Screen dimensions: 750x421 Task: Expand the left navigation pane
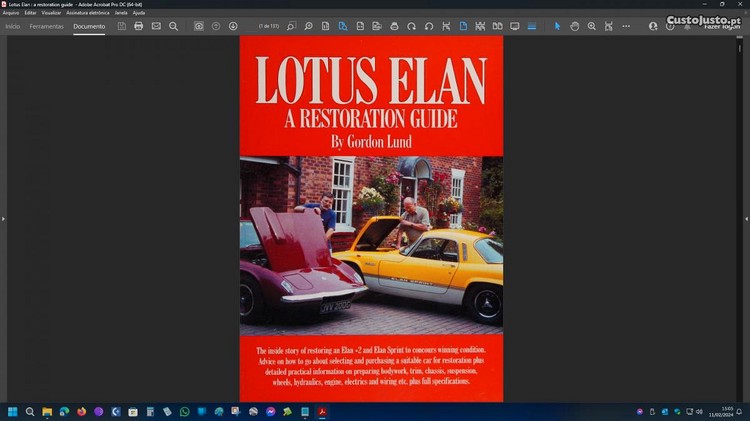point(3,218)
